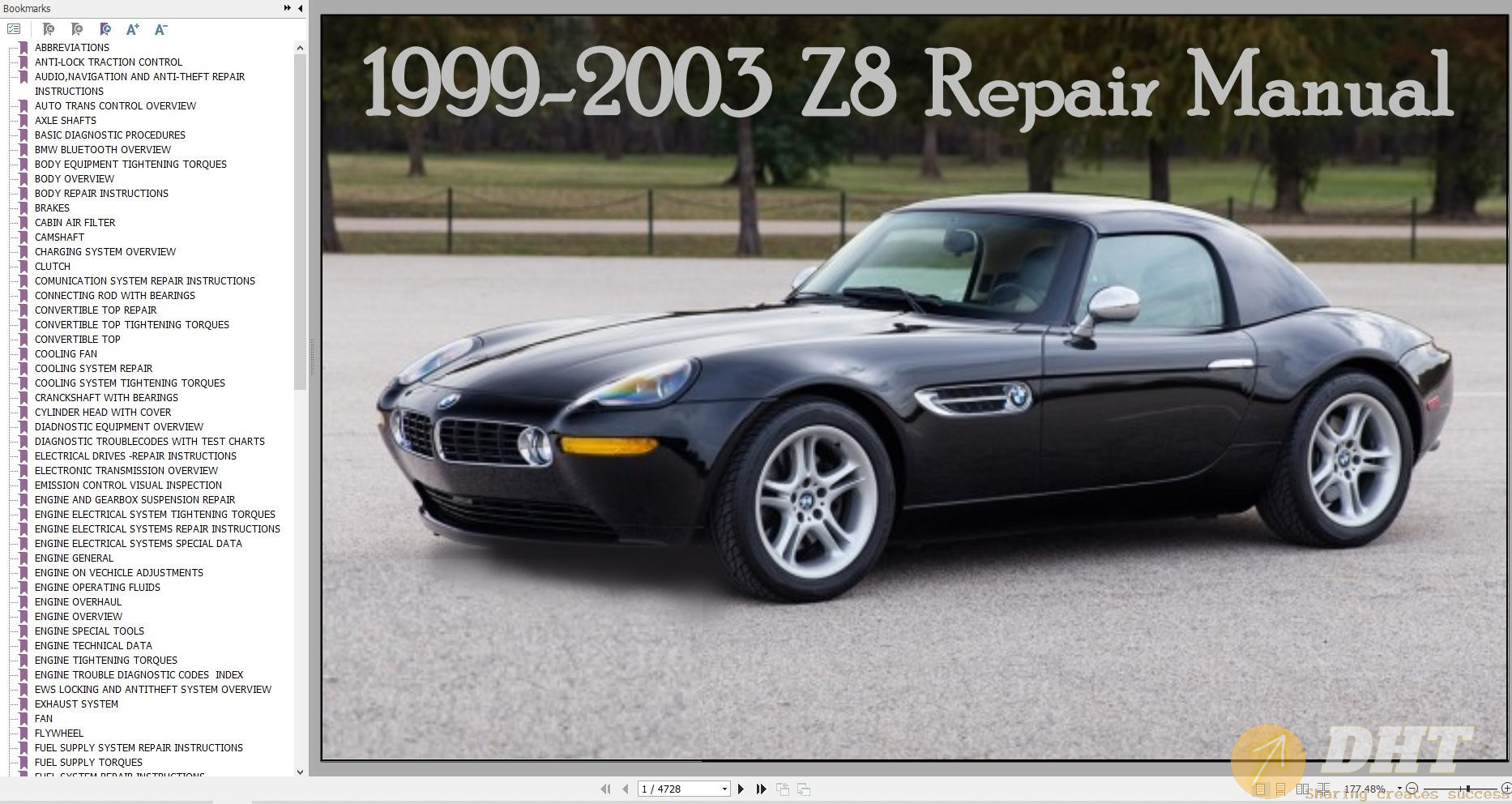Open AUTO TRANS CONTROL OVERVIEW bookmark
This screenshot has height=804, width=1512.
pos(115,105)
